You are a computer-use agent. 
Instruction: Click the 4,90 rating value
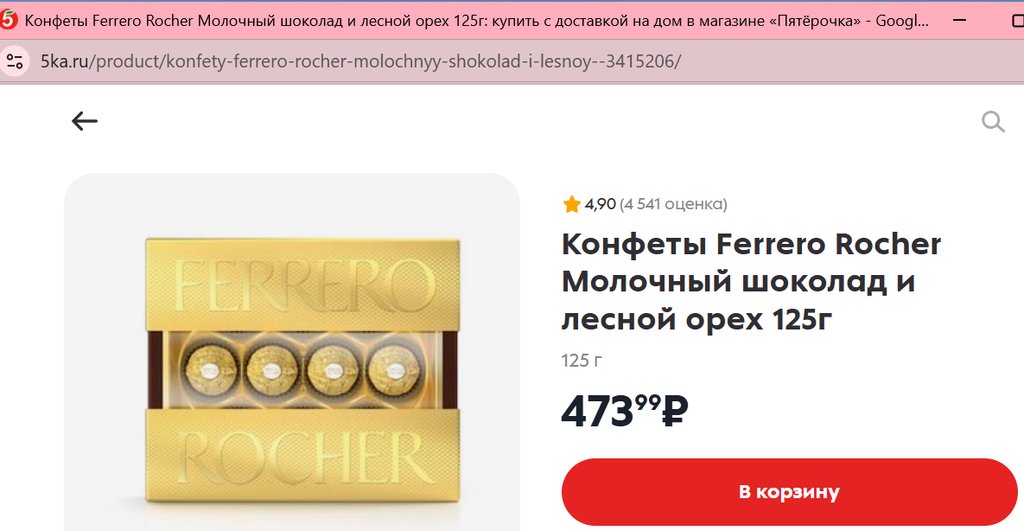[600, 204]
